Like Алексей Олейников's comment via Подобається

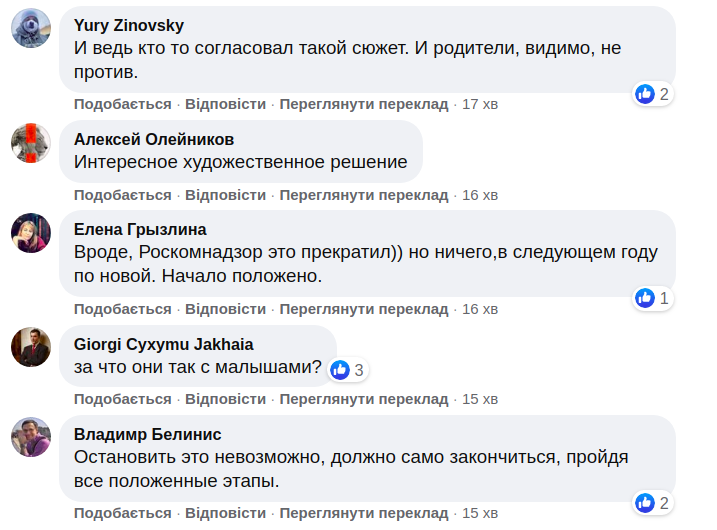122,195
